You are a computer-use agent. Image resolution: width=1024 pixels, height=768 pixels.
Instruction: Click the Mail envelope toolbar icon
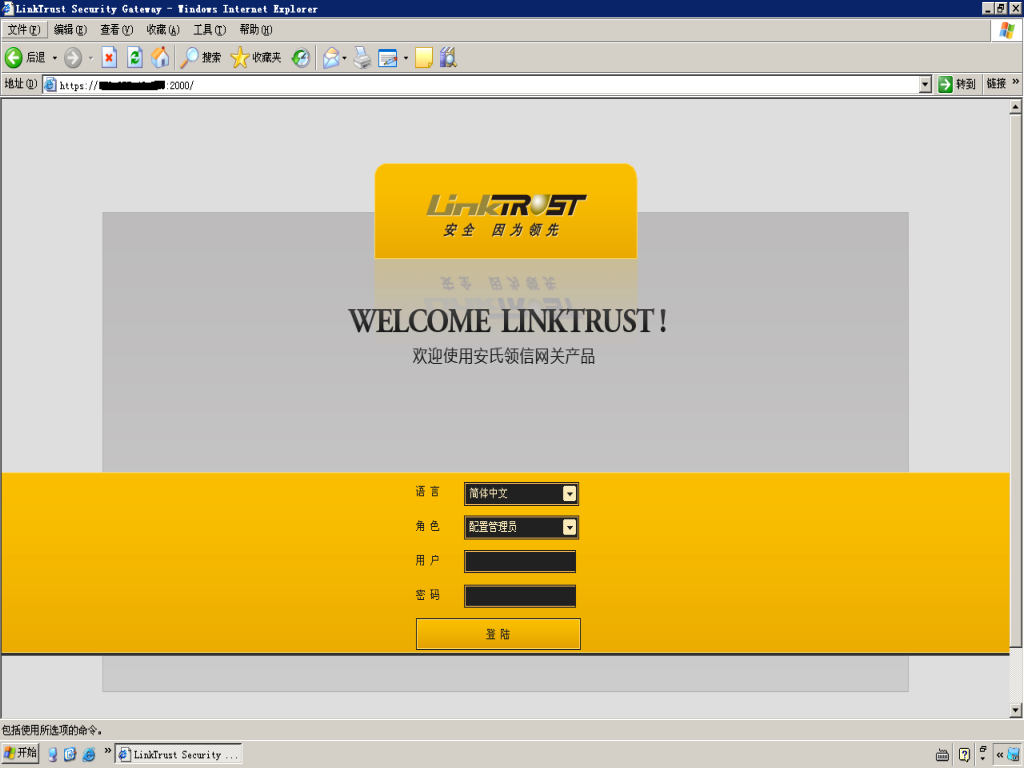pyautogui.click(x=331, y=57)
